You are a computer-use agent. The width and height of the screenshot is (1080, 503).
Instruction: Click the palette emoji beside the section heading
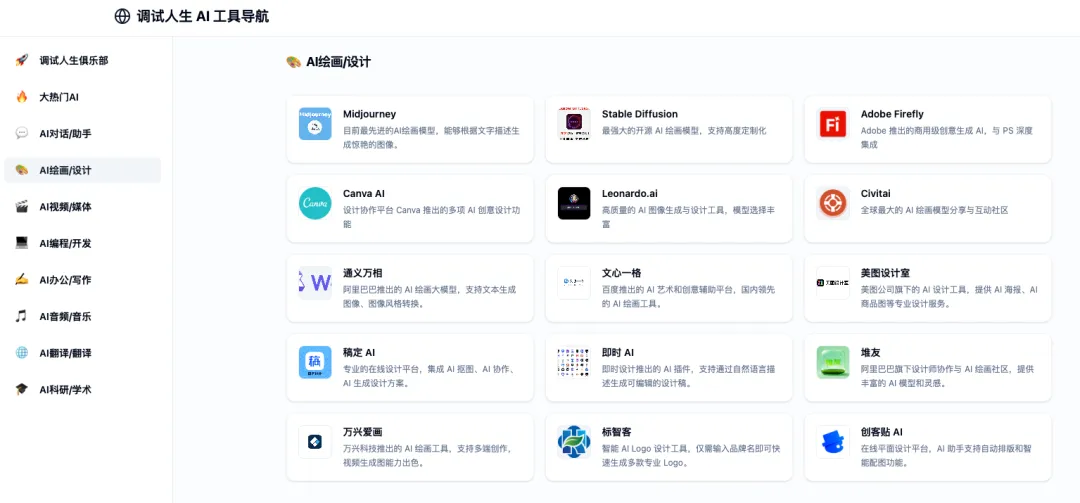click(293, 62)
